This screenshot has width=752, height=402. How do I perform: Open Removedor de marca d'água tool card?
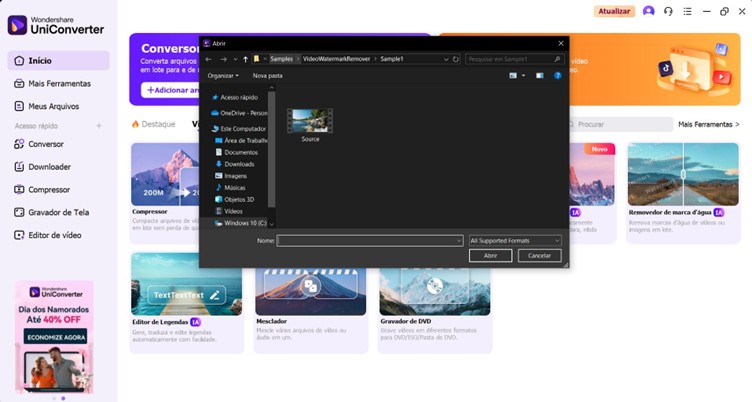coord(683,192)
